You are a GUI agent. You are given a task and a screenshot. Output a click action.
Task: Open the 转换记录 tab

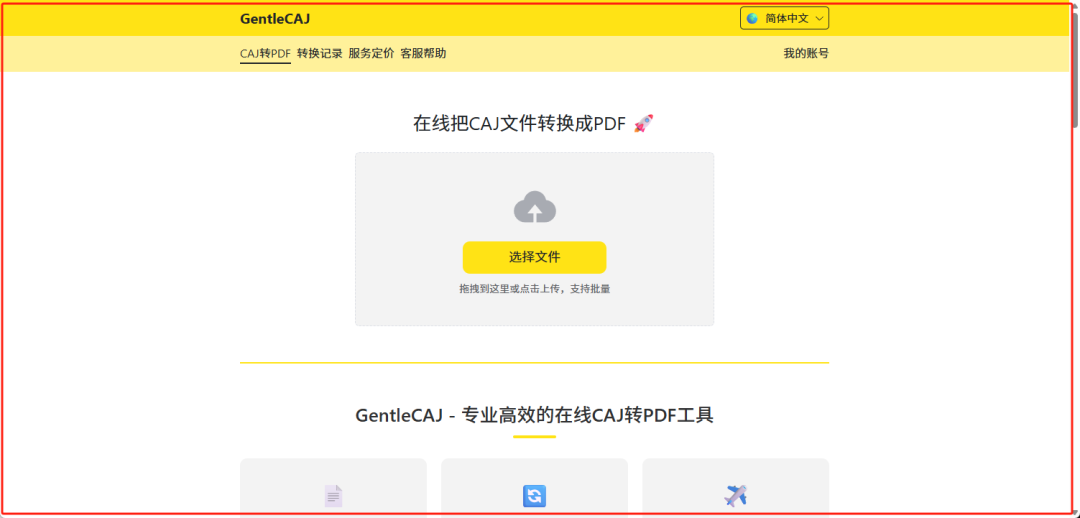point(320,53)
